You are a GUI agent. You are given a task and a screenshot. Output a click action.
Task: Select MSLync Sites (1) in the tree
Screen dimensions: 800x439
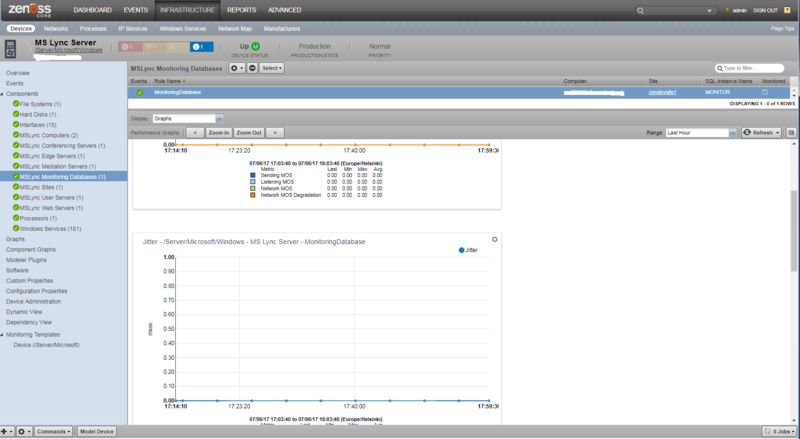tap(41, 187)
